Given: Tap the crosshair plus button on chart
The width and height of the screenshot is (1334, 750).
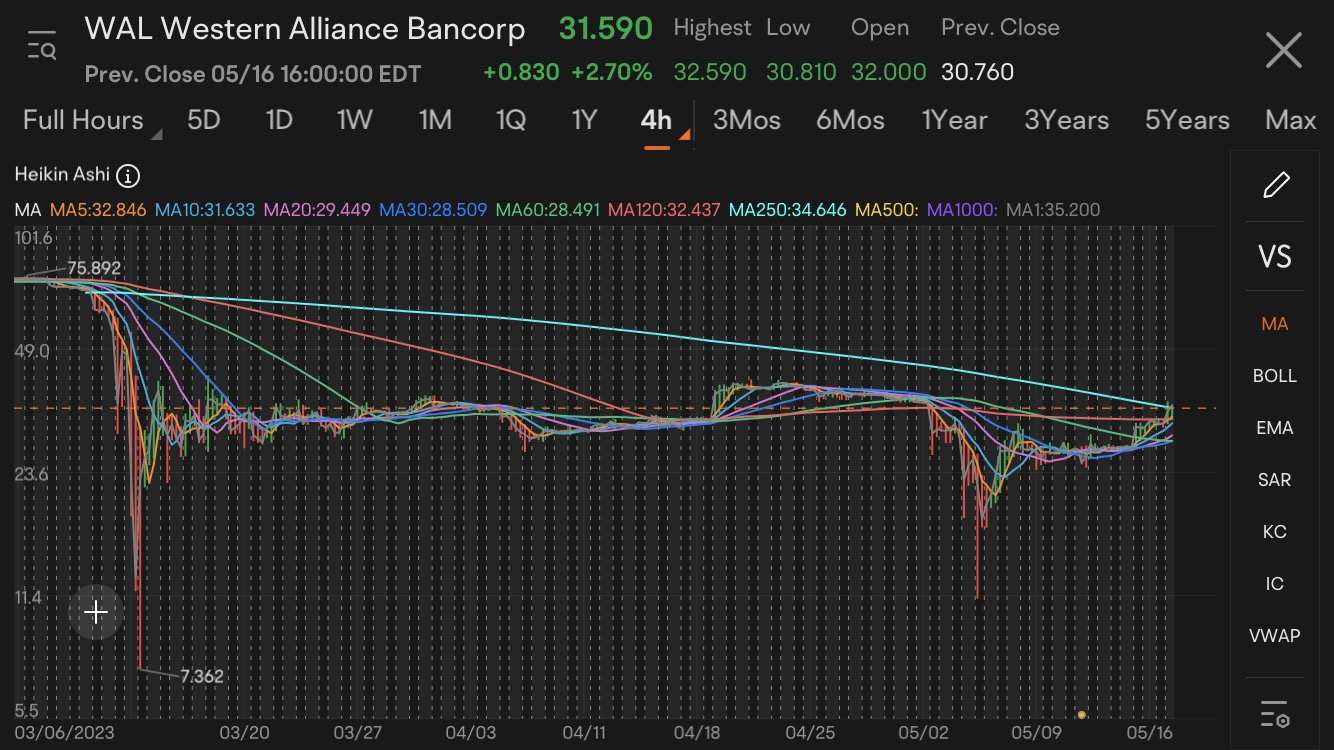Looking at the screenshot, I should pyautogui.click(x=96, y=612).
